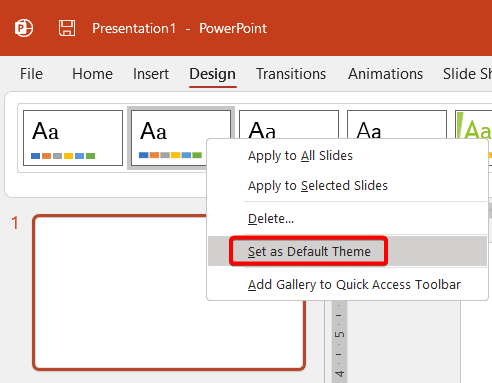
Task: Select the fourth theme thumbnail in the gallery
Action: pyautogui.click(x=397, y=125)
